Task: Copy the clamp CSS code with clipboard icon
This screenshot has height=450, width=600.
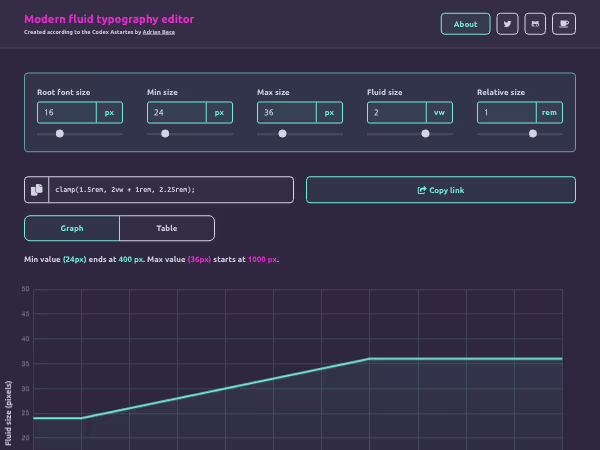Action: 37,190
